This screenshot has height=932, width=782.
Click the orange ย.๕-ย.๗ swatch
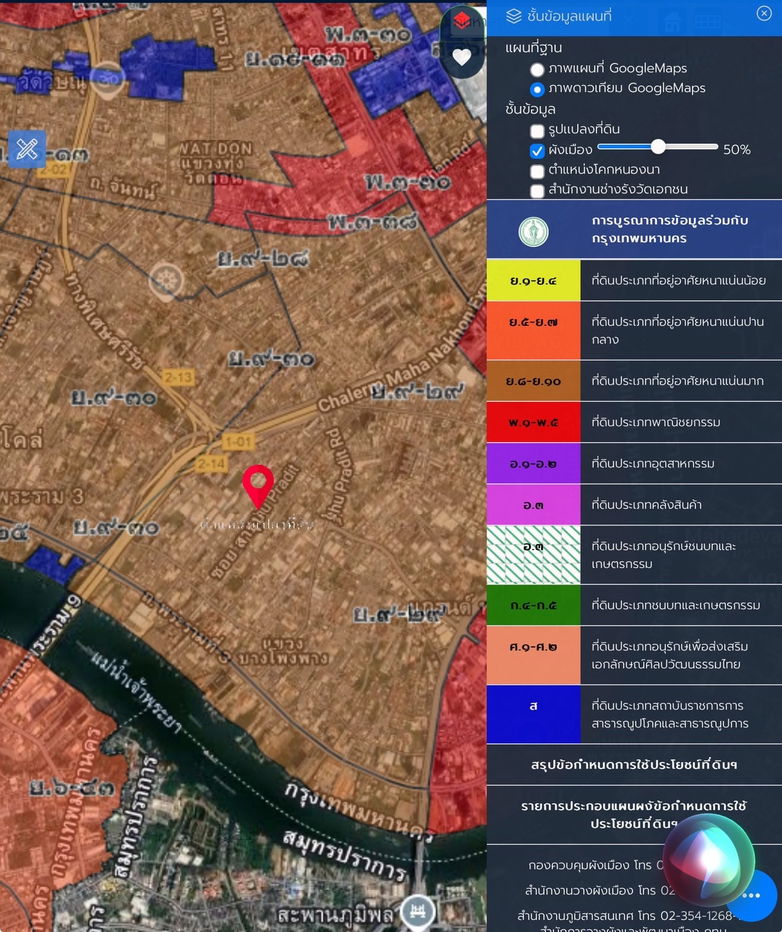tap(533, 330)
